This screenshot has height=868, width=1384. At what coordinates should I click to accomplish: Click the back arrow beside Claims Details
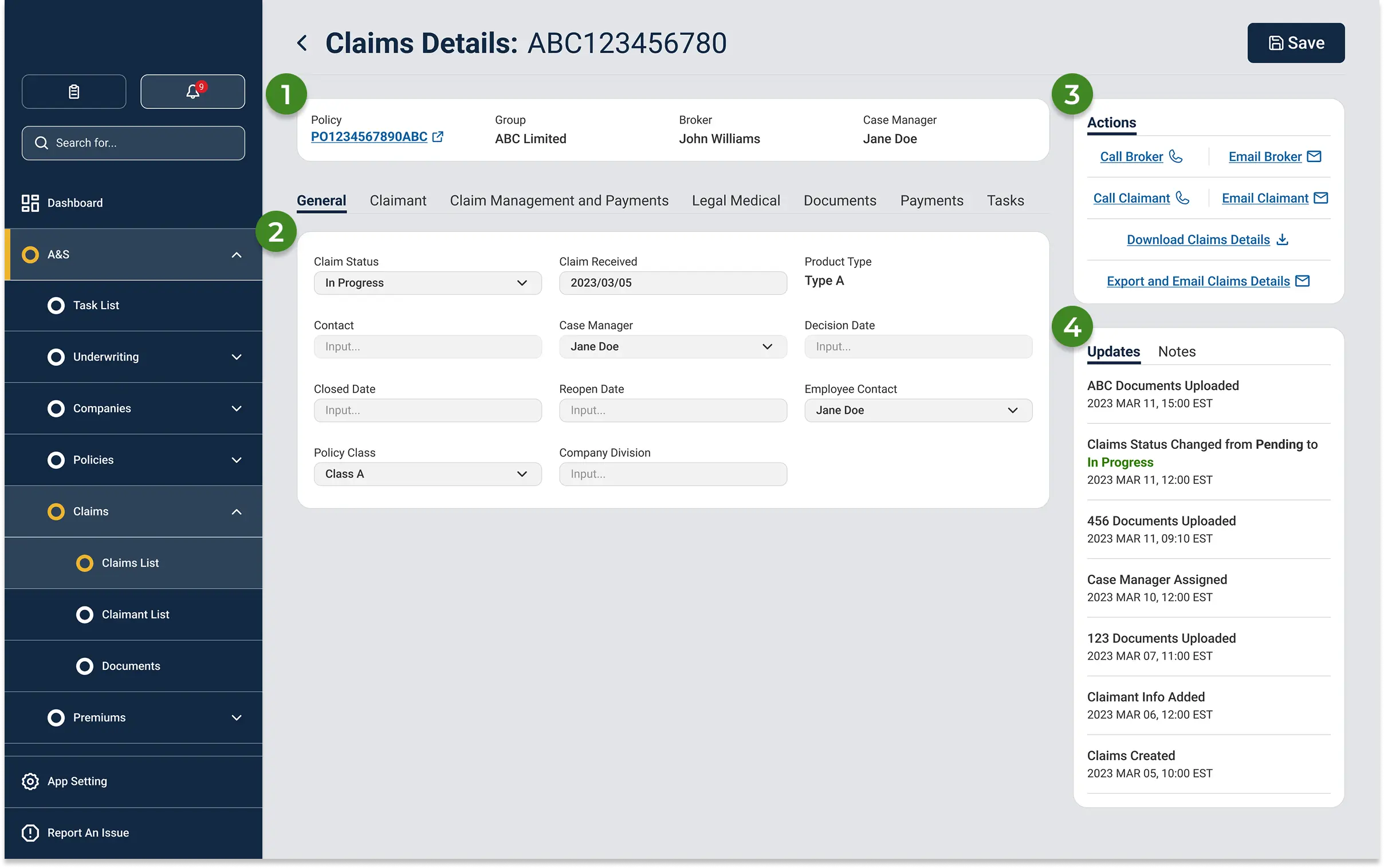302,43
